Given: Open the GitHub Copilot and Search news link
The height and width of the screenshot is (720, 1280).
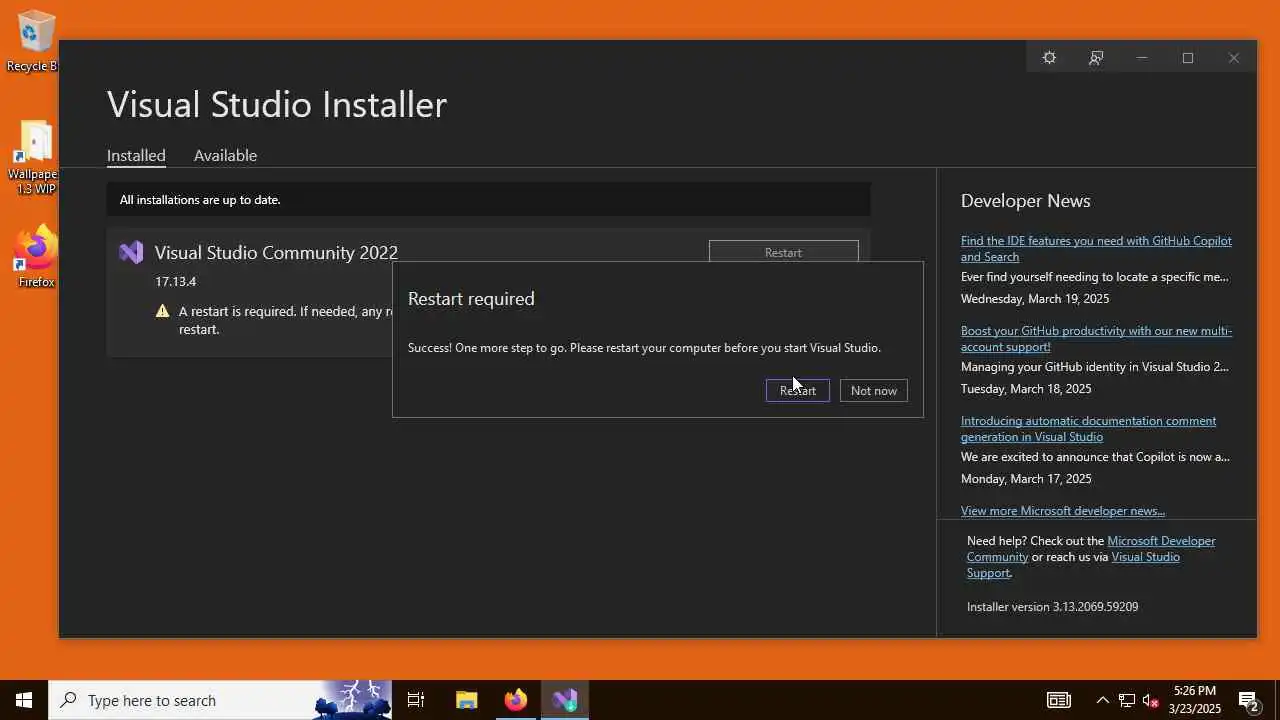Looking at the screenshot, I should coord(1096,248).
